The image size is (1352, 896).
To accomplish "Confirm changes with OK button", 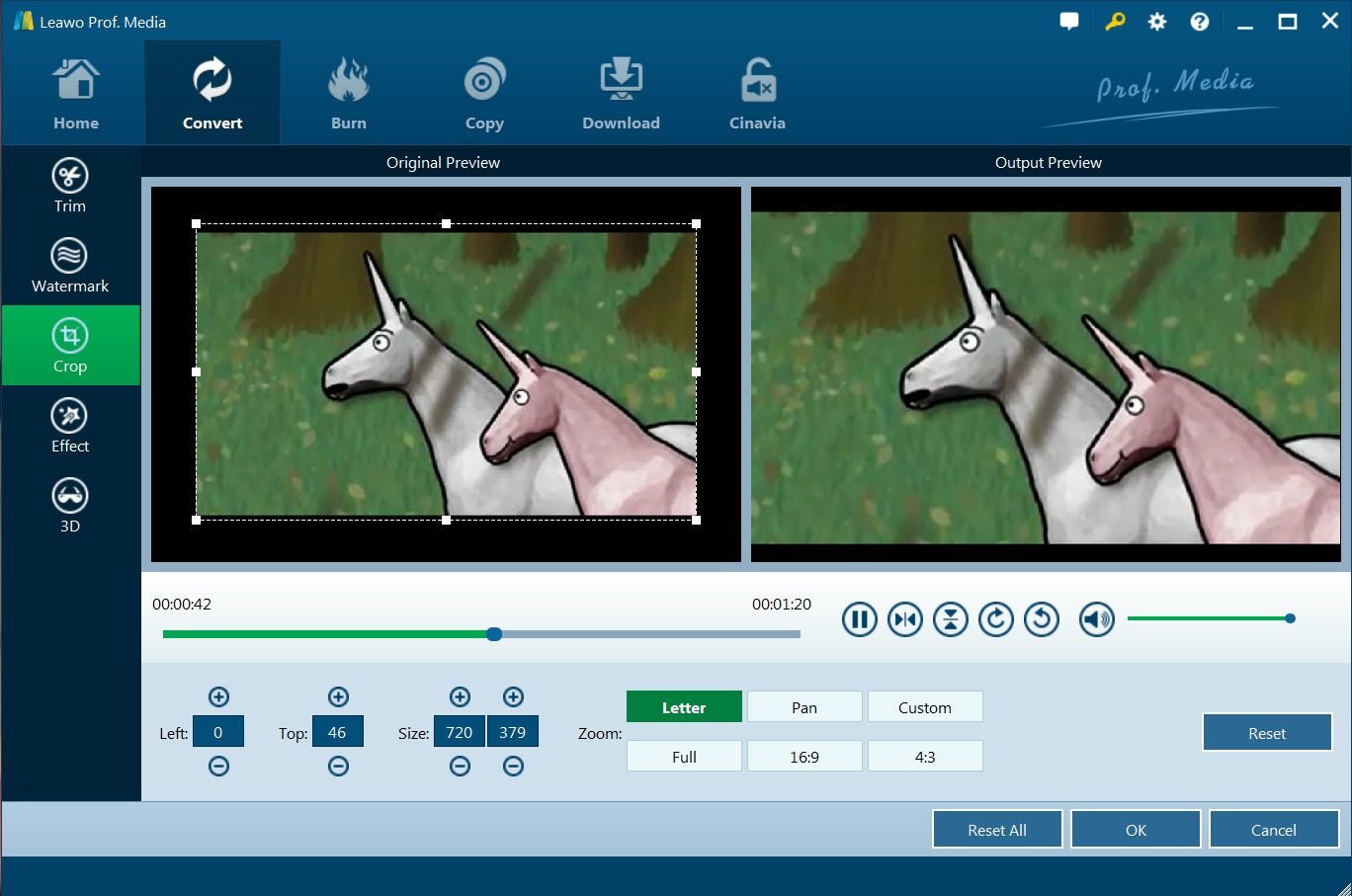I will (x=1136, y=830).
